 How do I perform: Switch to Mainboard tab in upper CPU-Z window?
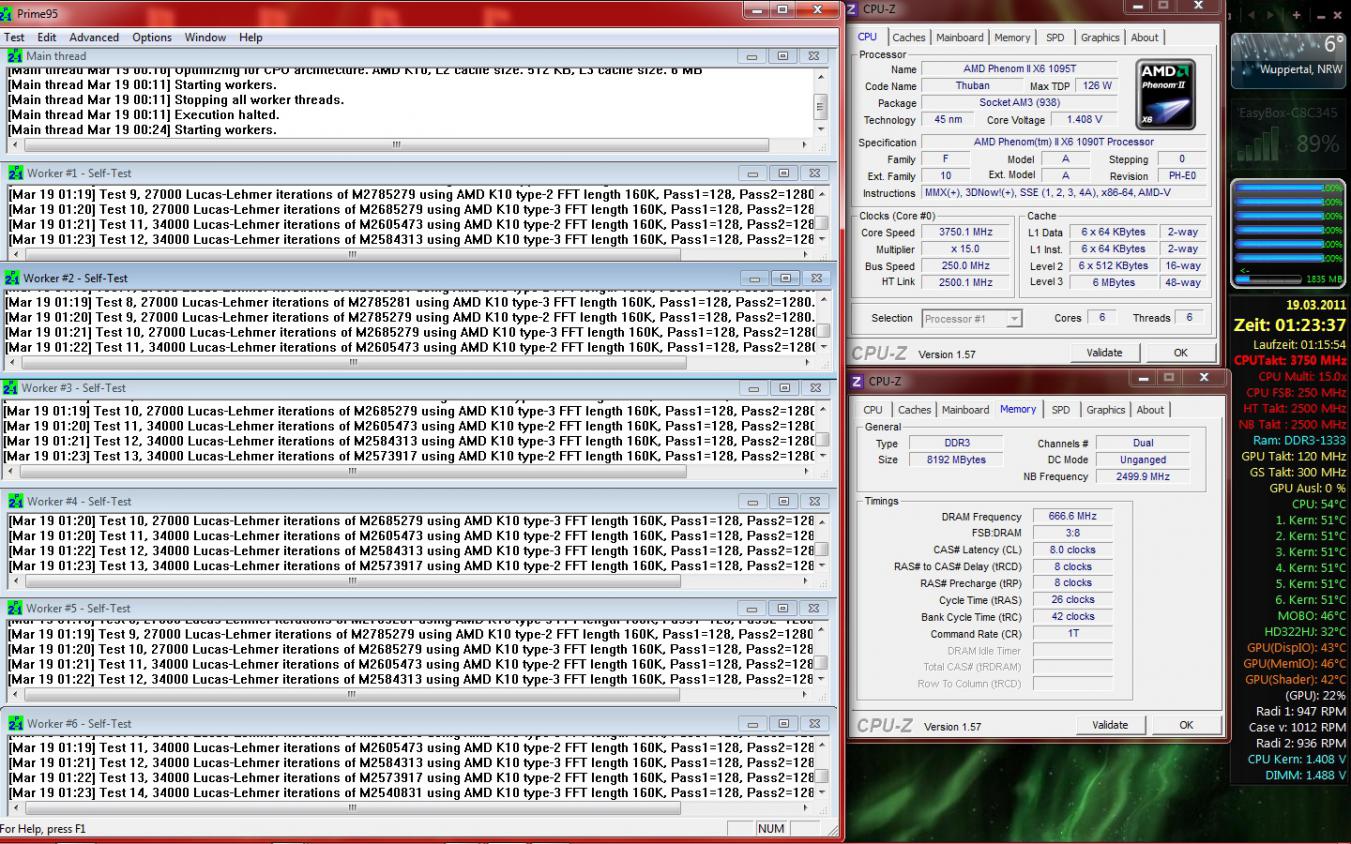click(960, 37)
